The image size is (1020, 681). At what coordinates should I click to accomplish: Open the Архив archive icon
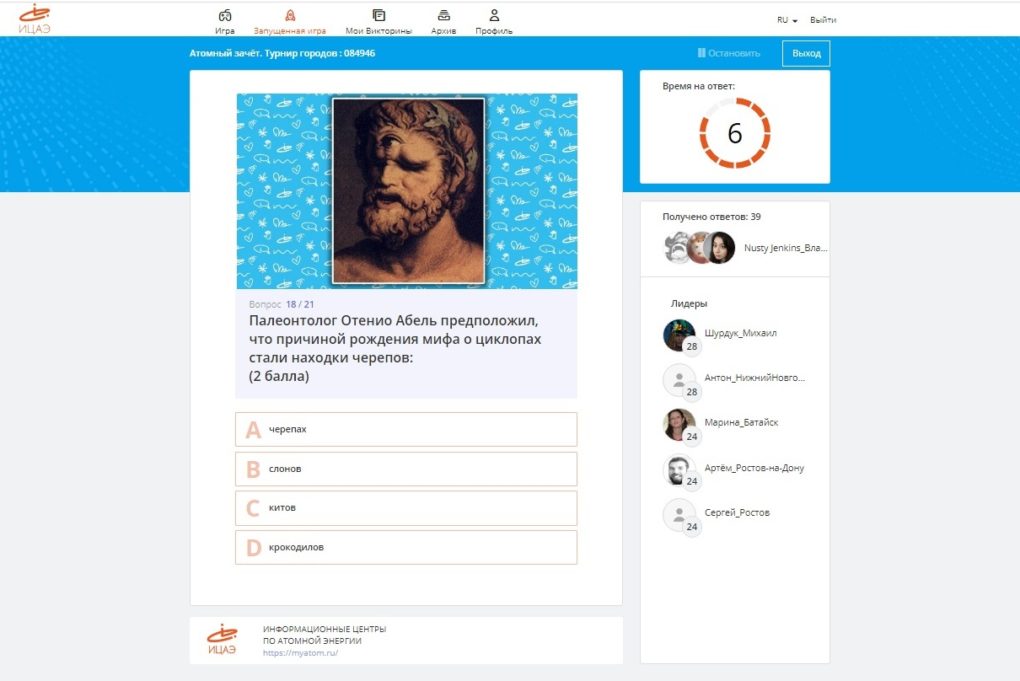444,15
